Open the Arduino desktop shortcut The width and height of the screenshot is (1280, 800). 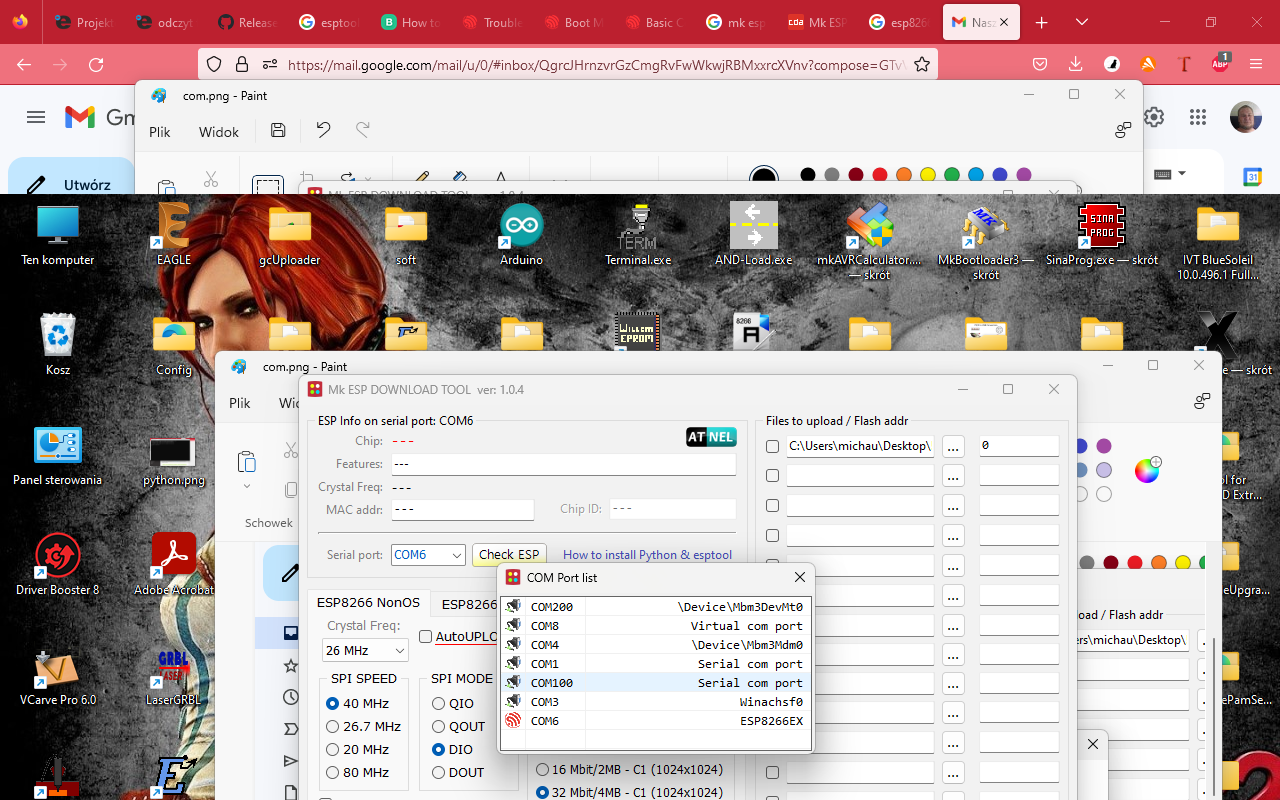pyautogui.click(x=521, y=234)
